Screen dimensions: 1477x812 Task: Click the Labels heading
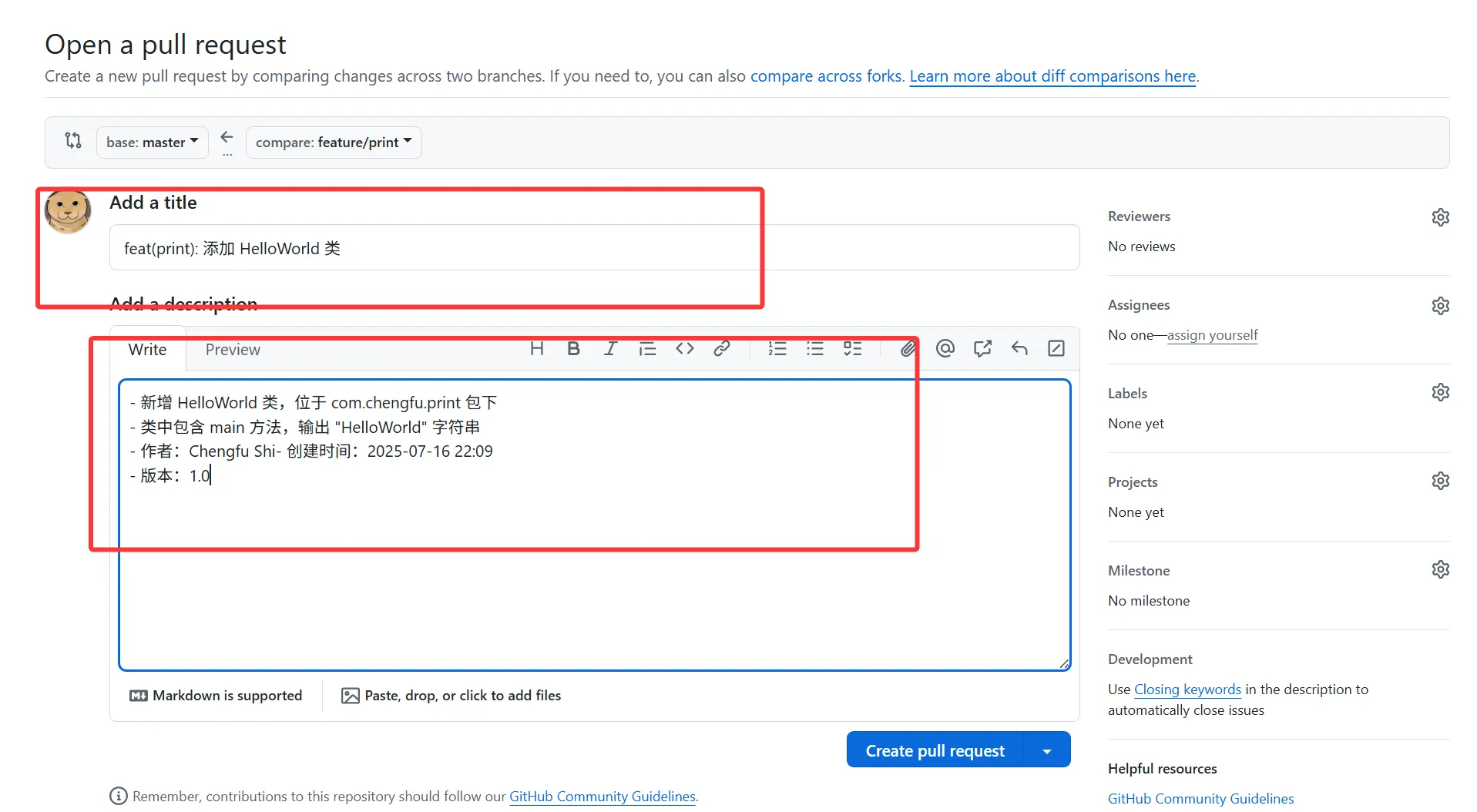[x=1127, y=394]
